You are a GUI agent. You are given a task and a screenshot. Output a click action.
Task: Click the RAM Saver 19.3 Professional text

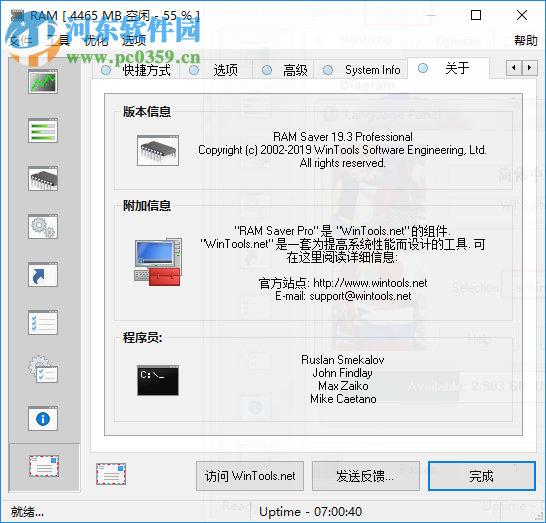point(343,136)
